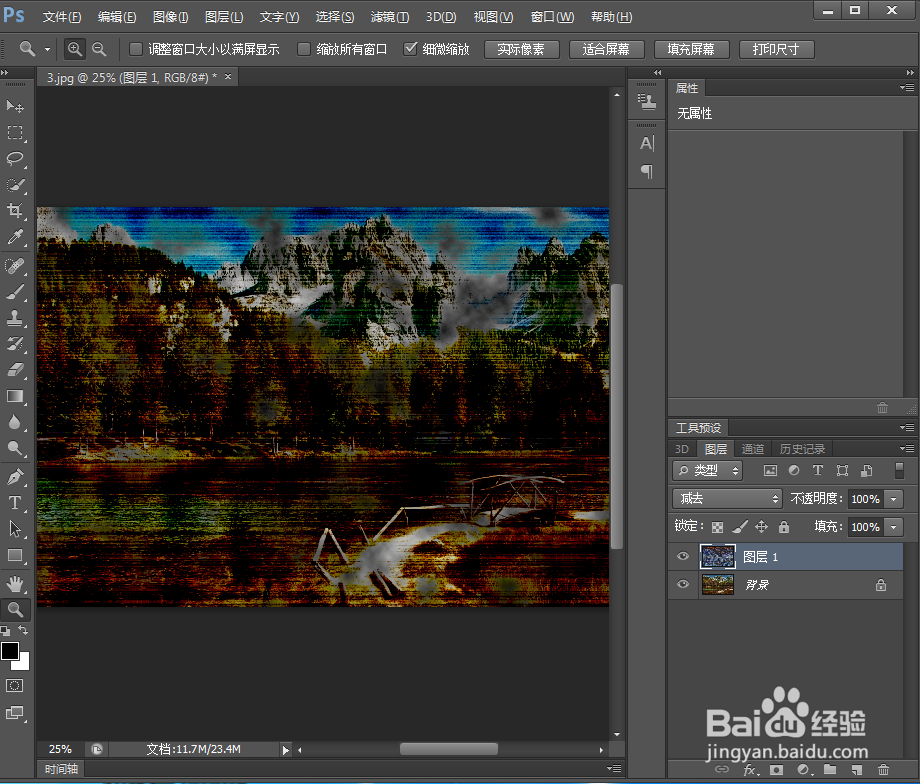
Task: Select the Pen tool
Action: click(x=15, y=477)
